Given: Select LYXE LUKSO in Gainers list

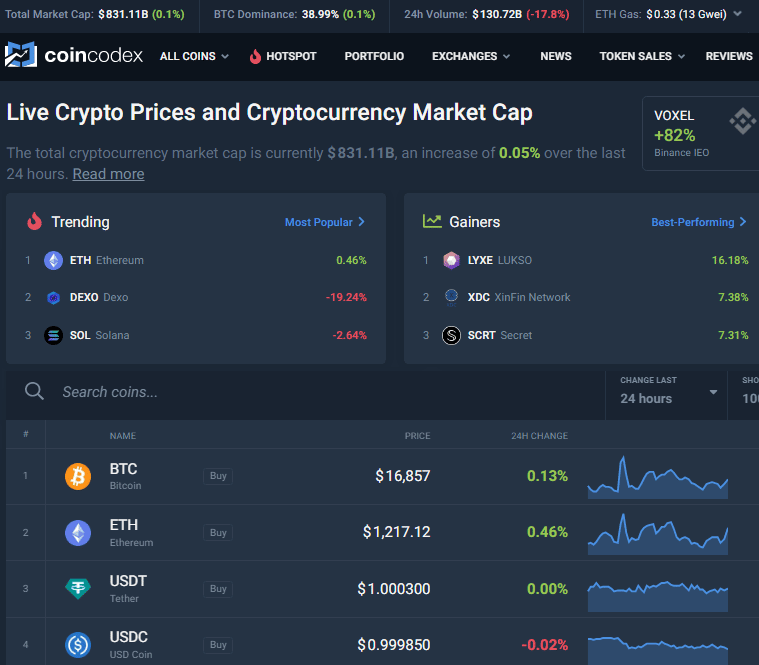Looking at the screenshot, I should point(586,260).
